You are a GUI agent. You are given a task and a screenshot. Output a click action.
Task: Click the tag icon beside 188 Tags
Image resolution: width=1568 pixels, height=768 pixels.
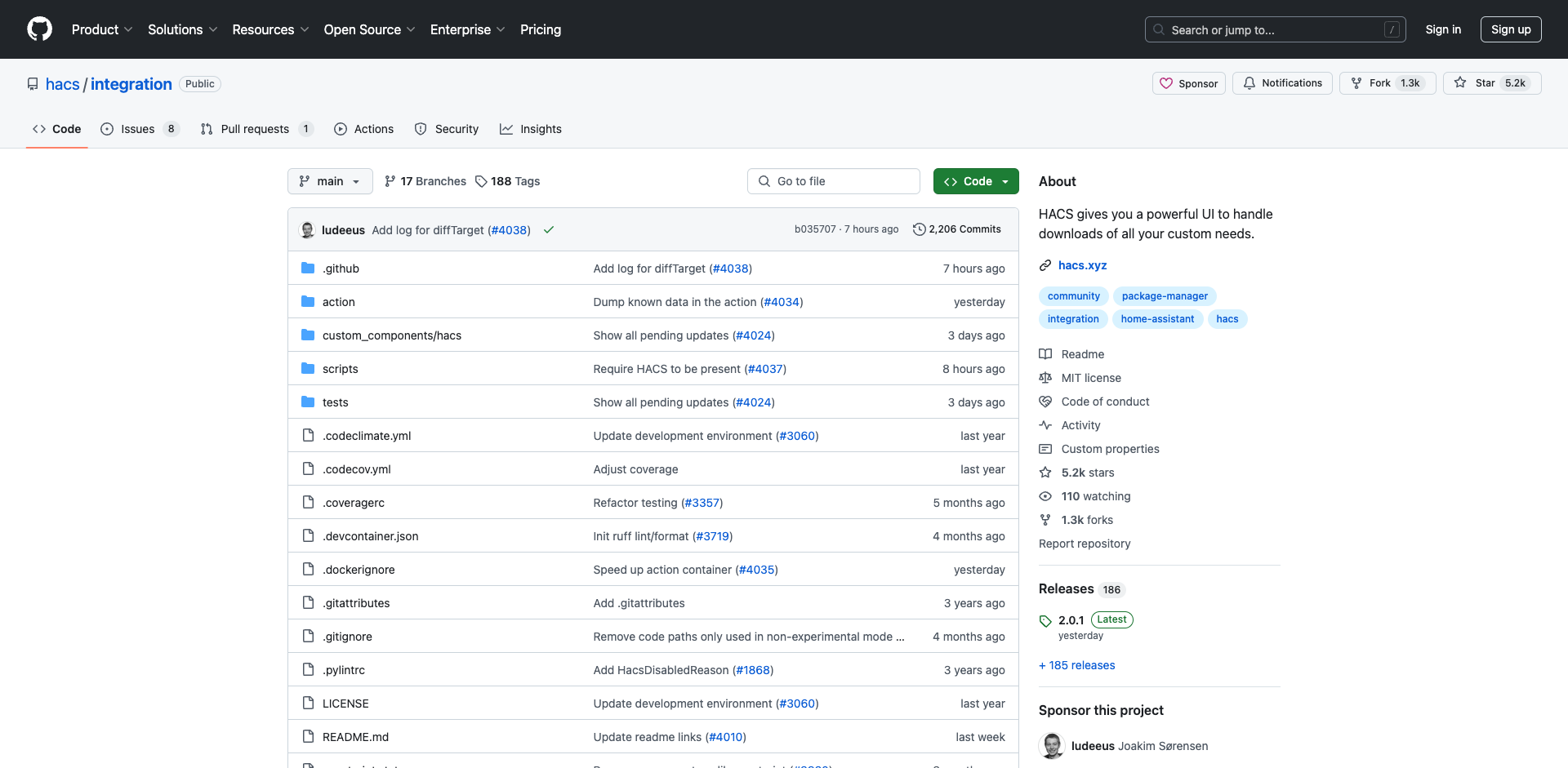pos(481,181)
